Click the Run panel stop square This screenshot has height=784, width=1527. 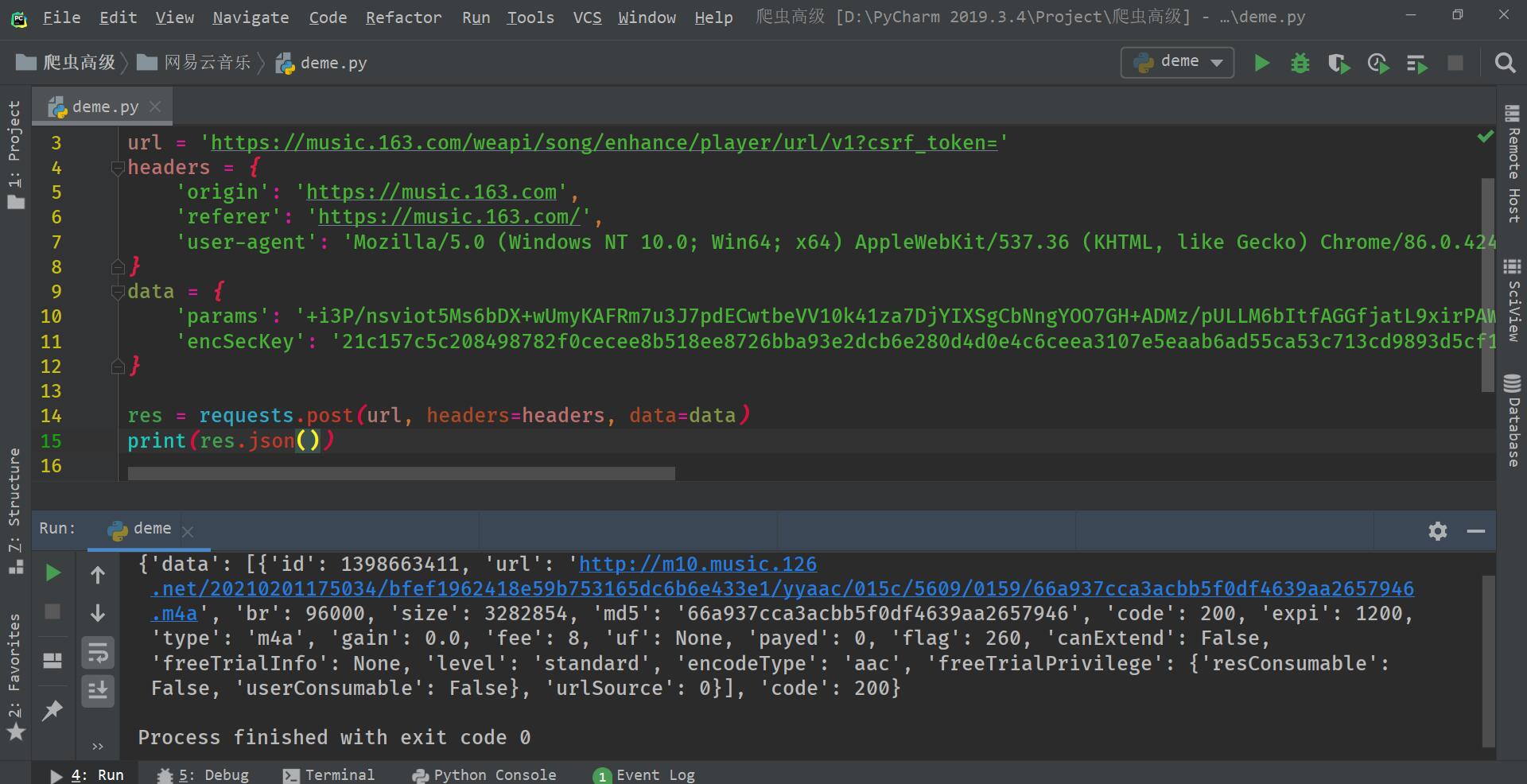[52, 611]
